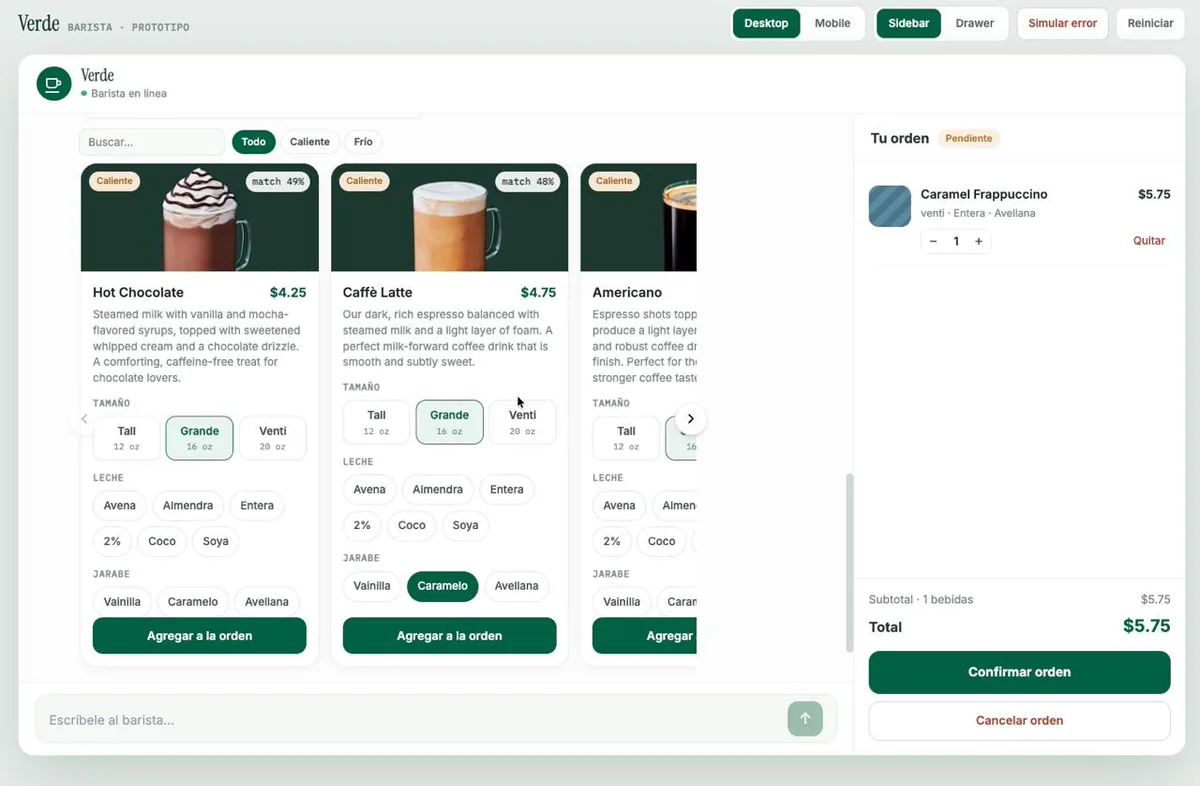Click the carousel previous arrow
1200x786 pixels.
click(x=82, y=420)
